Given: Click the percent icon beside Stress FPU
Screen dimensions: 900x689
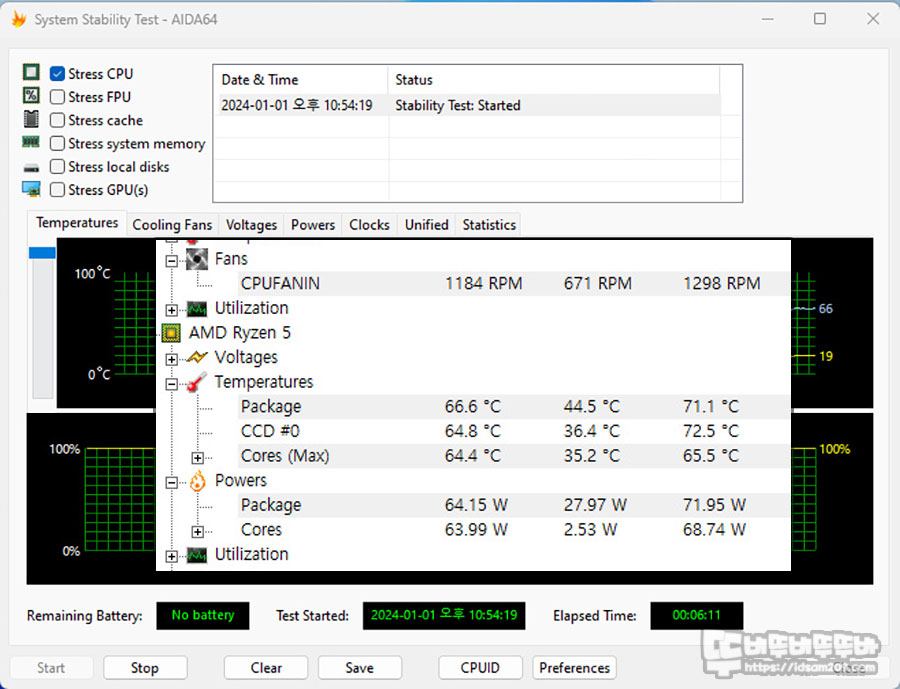Looking at the screenshot, I should click(31, 95).
